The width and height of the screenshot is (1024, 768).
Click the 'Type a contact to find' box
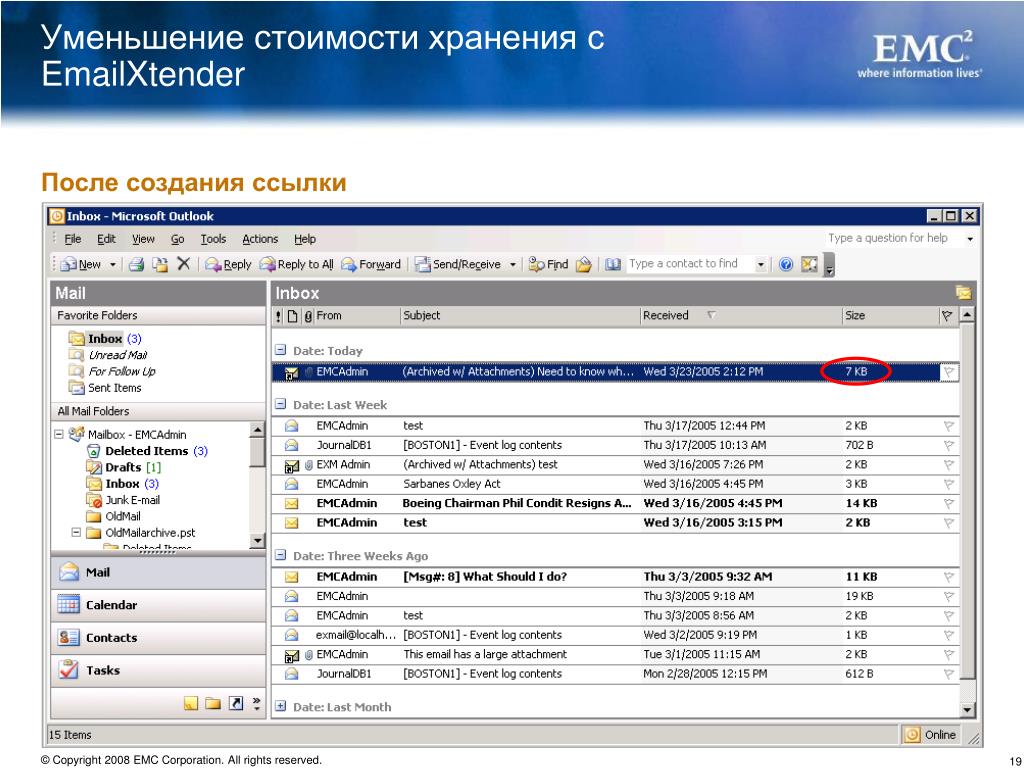[x=689, y=264]
